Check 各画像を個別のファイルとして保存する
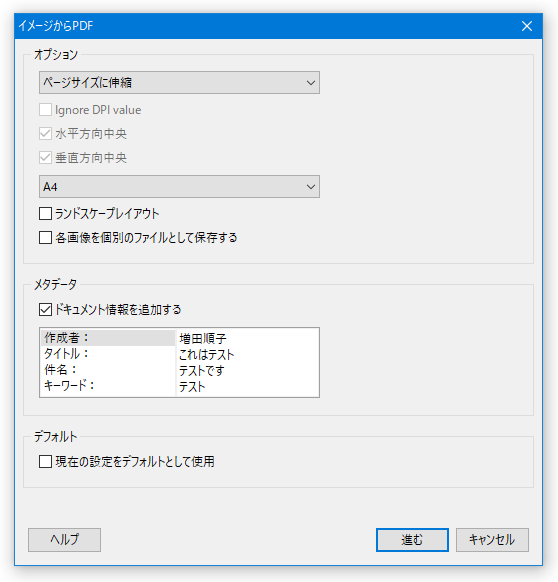Viewport: 558px width, 582px height. [45, 238]
